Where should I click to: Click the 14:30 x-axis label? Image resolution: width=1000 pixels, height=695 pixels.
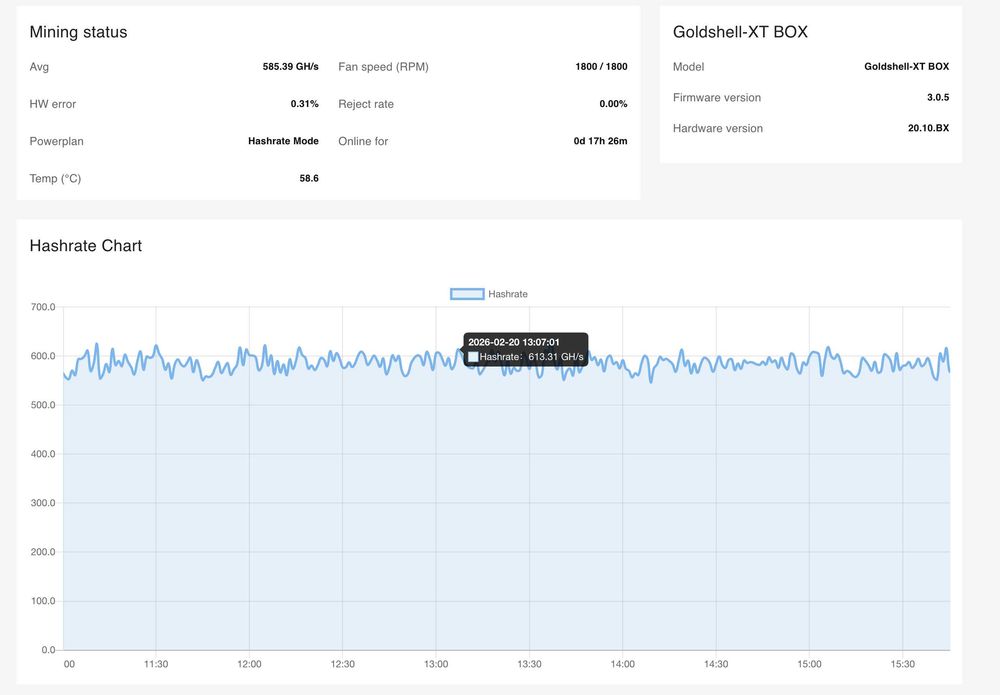coord(716,664)
